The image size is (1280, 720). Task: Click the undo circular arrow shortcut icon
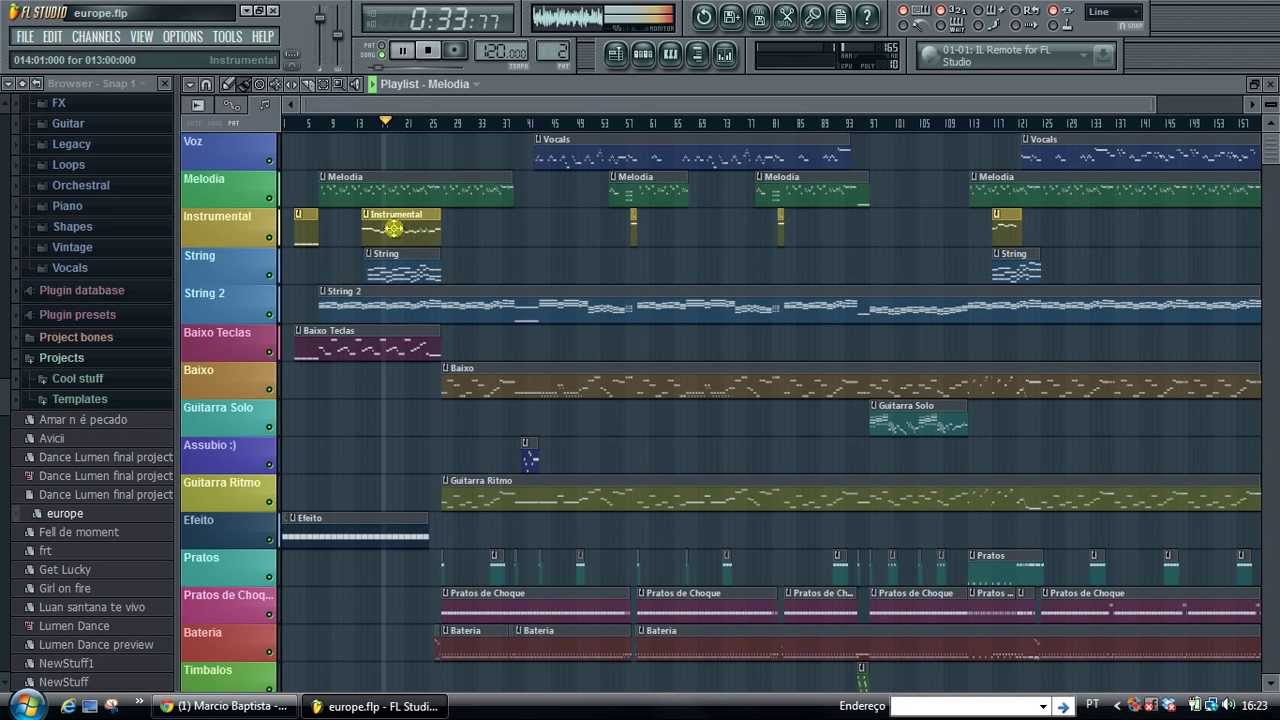pyautogui.click(x=703, y=17)
